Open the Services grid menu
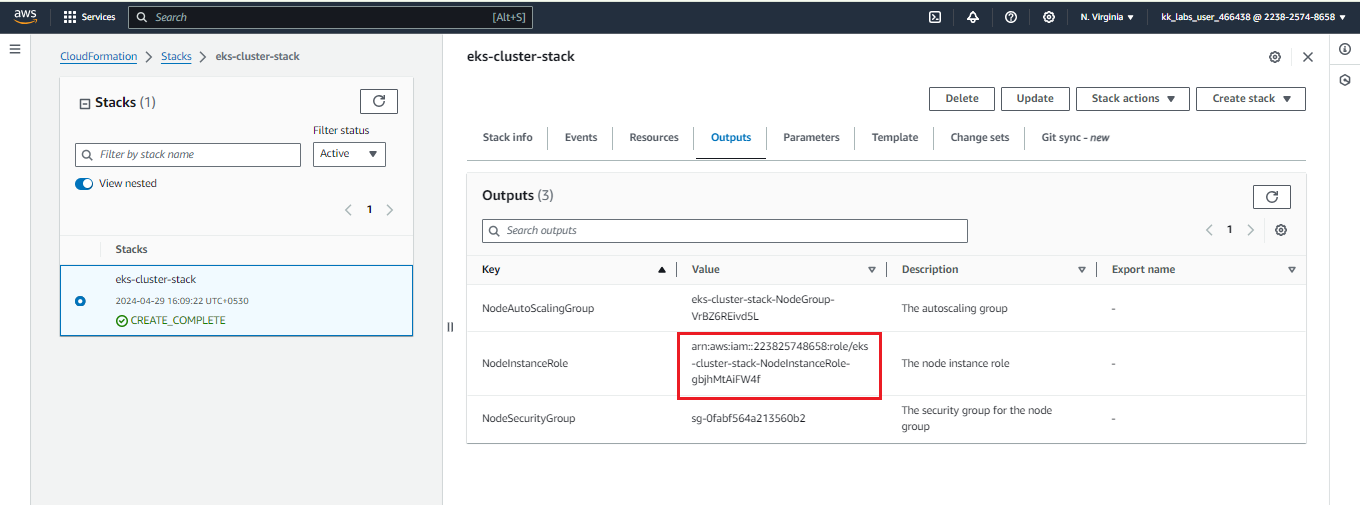This screenshot has height=505, width=1360. point(89,17)
